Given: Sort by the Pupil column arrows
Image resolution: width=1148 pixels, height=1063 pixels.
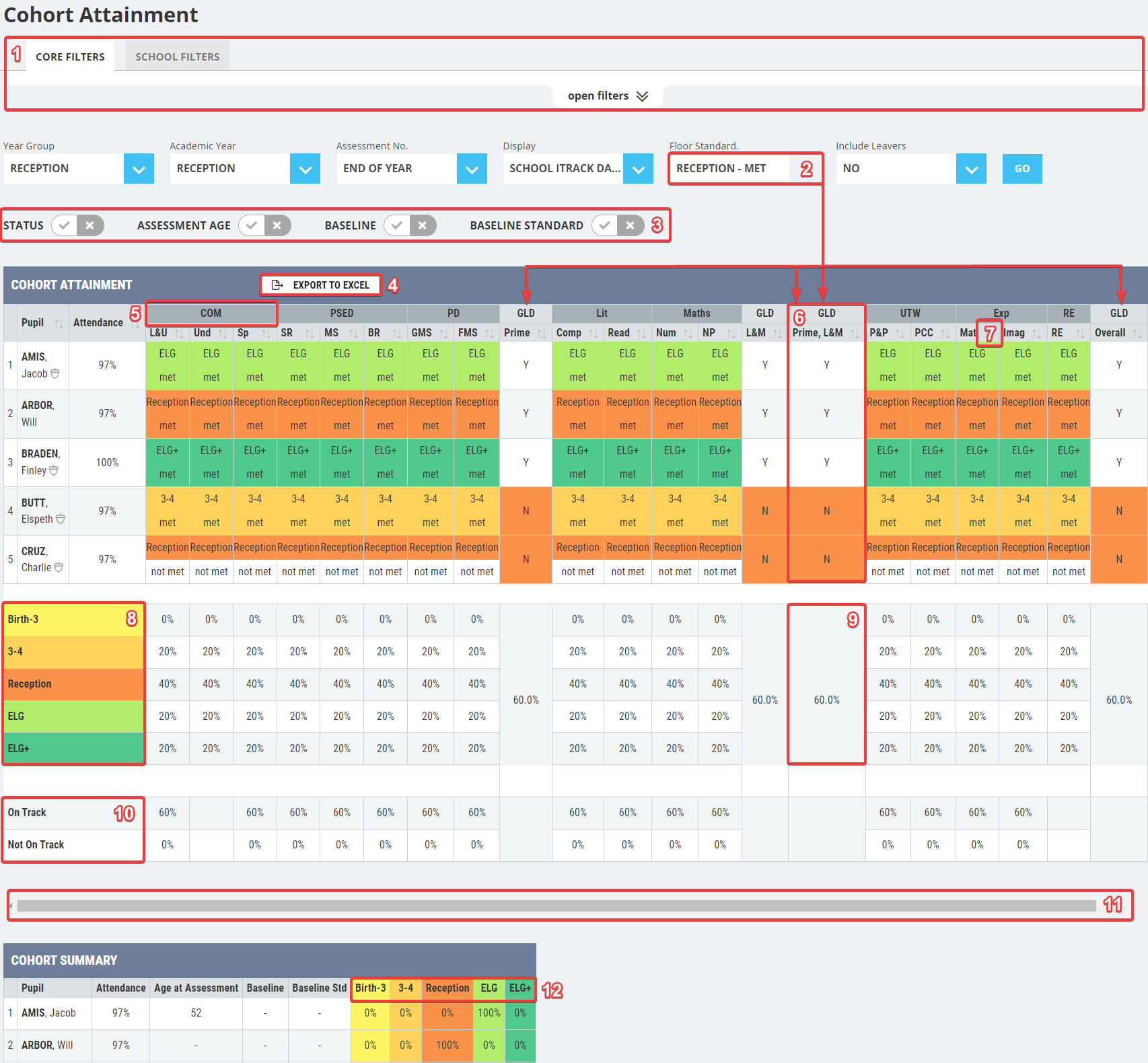Looking at the screenshot, I should point(59,324).
